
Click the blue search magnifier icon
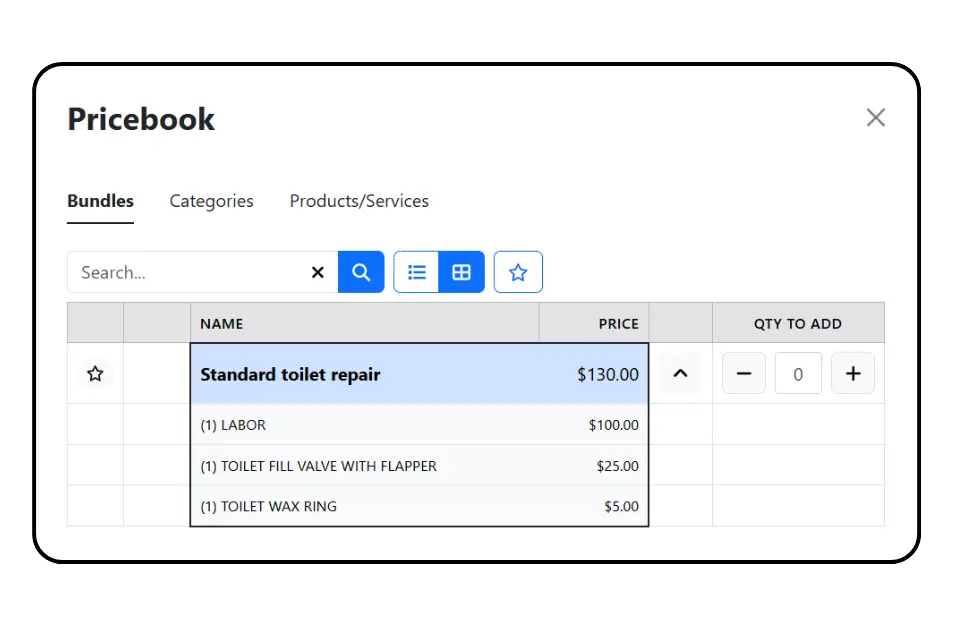(361, 271)
